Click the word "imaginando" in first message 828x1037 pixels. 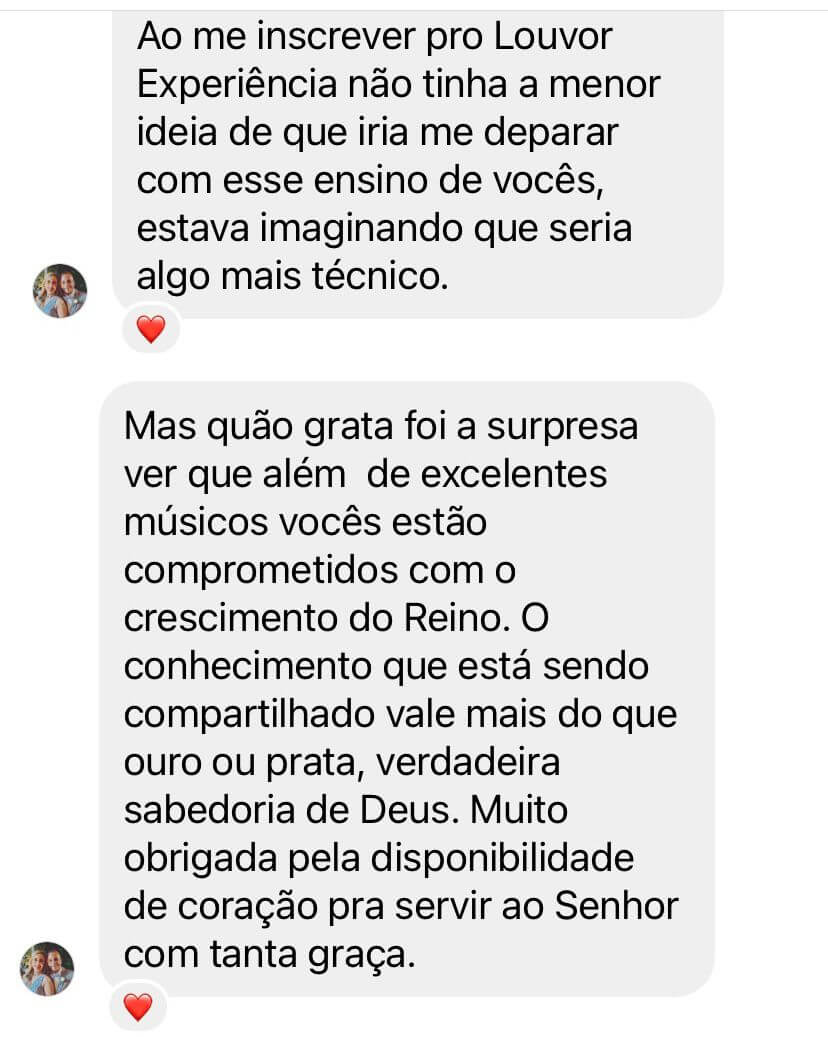(362, 230)
